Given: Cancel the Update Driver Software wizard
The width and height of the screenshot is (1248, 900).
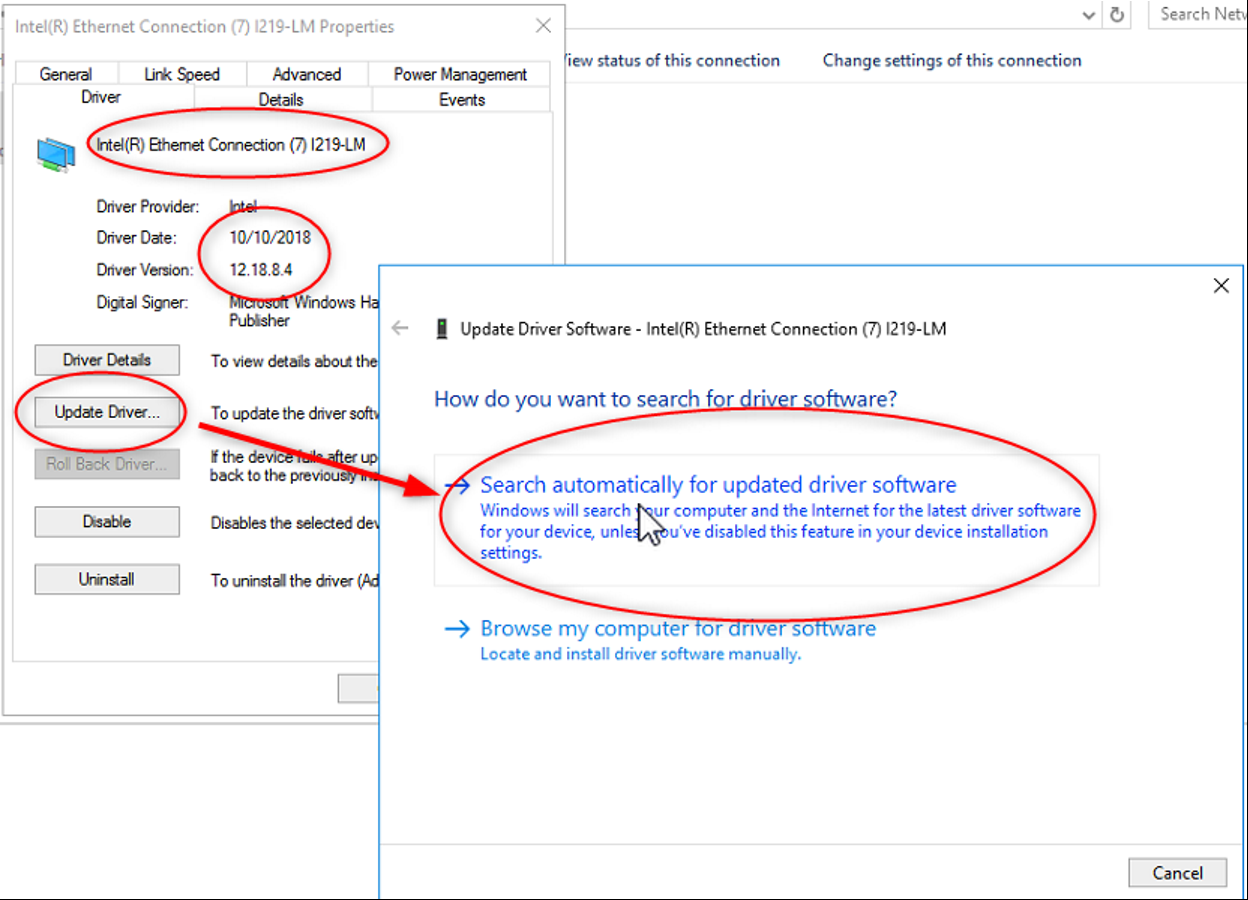Looking at the screenshot, I should pyautogui.click(x=1177, y=873).
